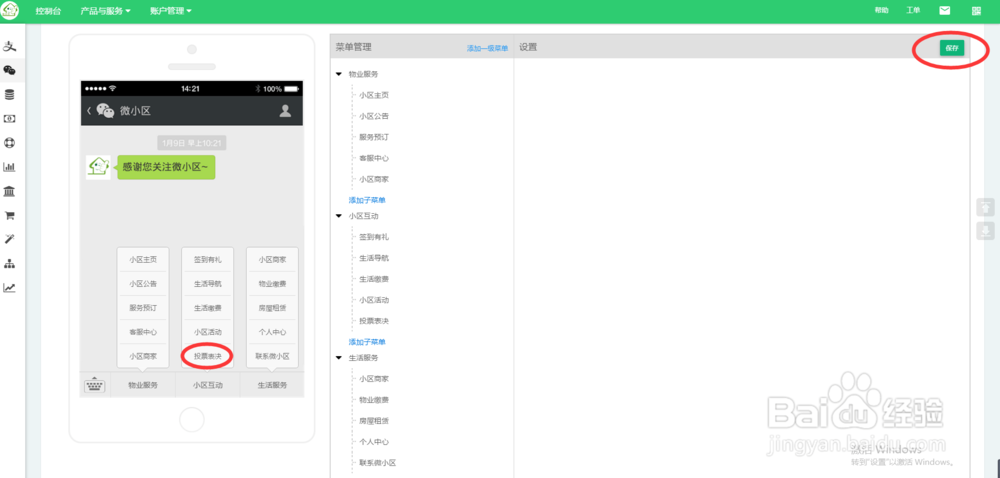Click the green 保存 button
This screenshot has width=1000, height=478.
(x=952, y=48)
